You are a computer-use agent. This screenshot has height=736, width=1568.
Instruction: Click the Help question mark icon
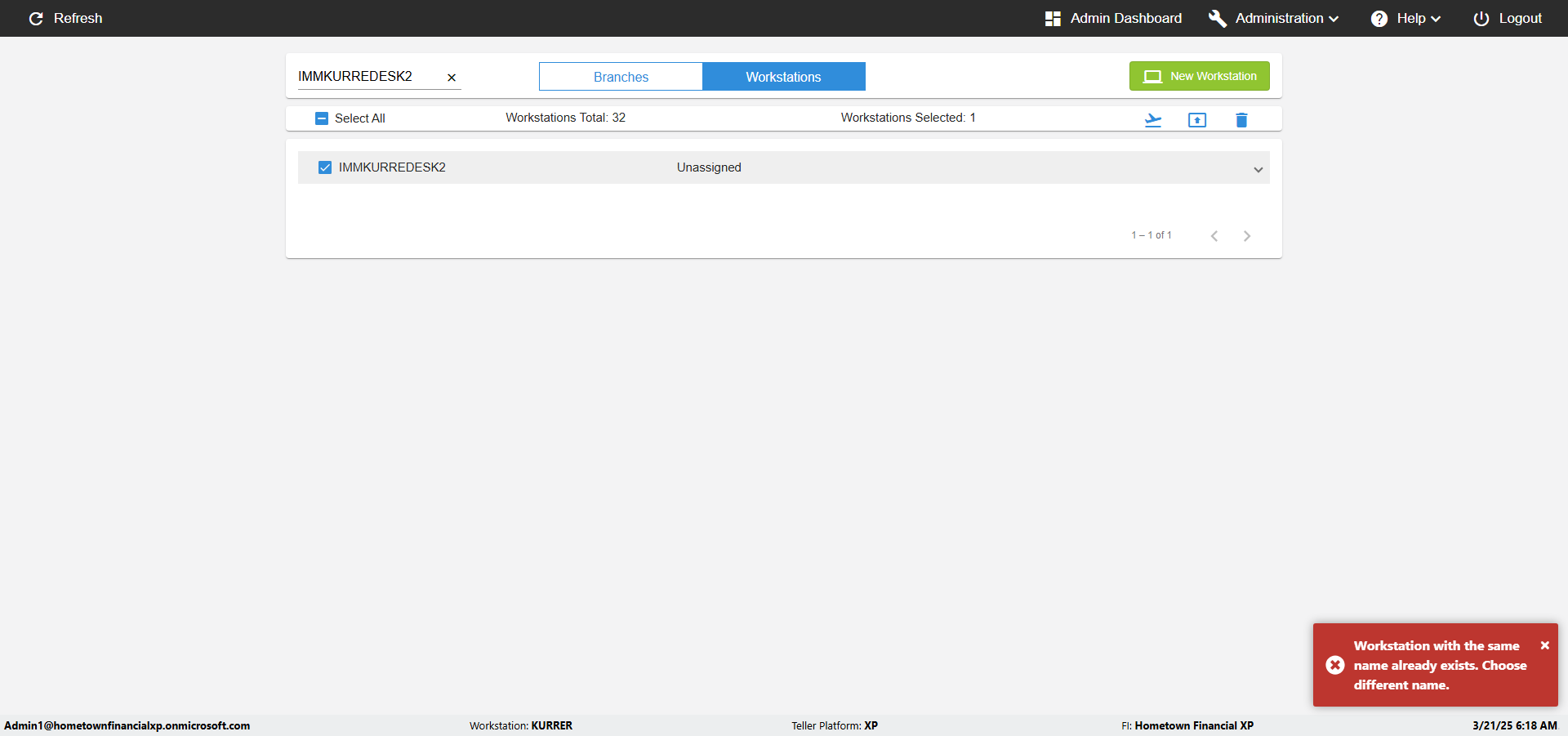[x=1379, y=18]
